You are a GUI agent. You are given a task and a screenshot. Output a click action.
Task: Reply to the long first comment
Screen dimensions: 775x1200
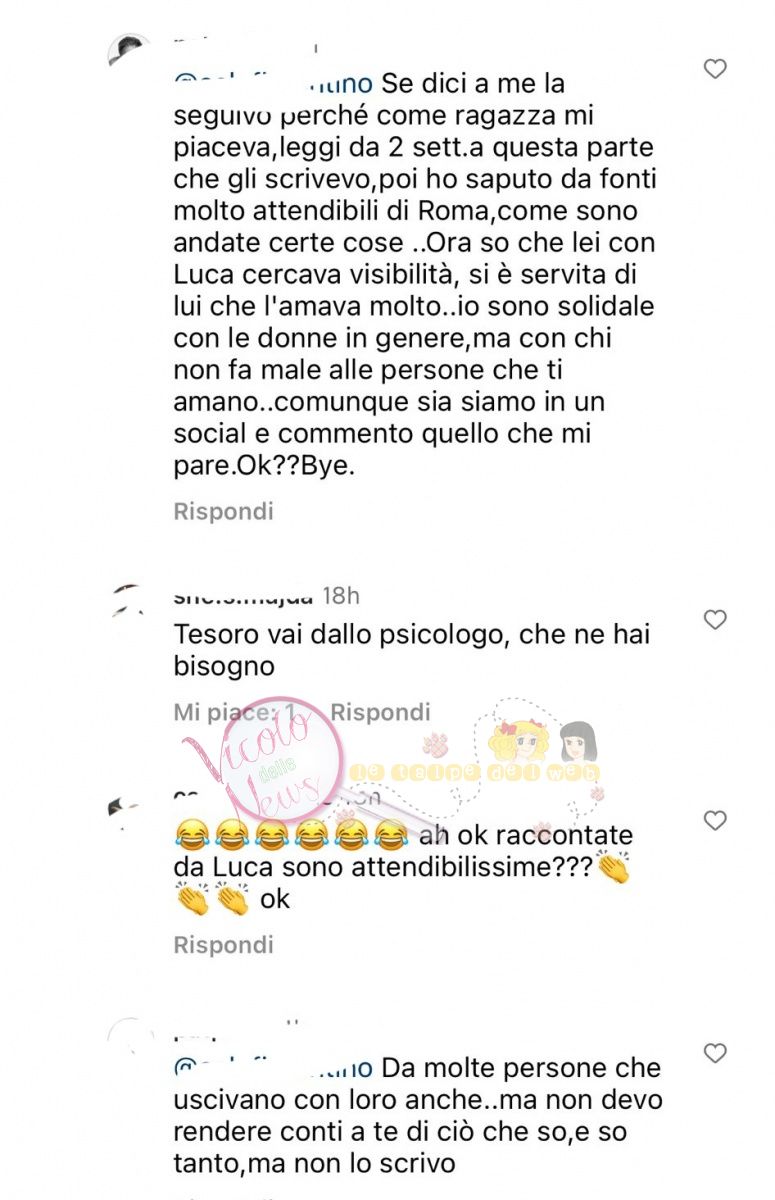tap(223, 511)
